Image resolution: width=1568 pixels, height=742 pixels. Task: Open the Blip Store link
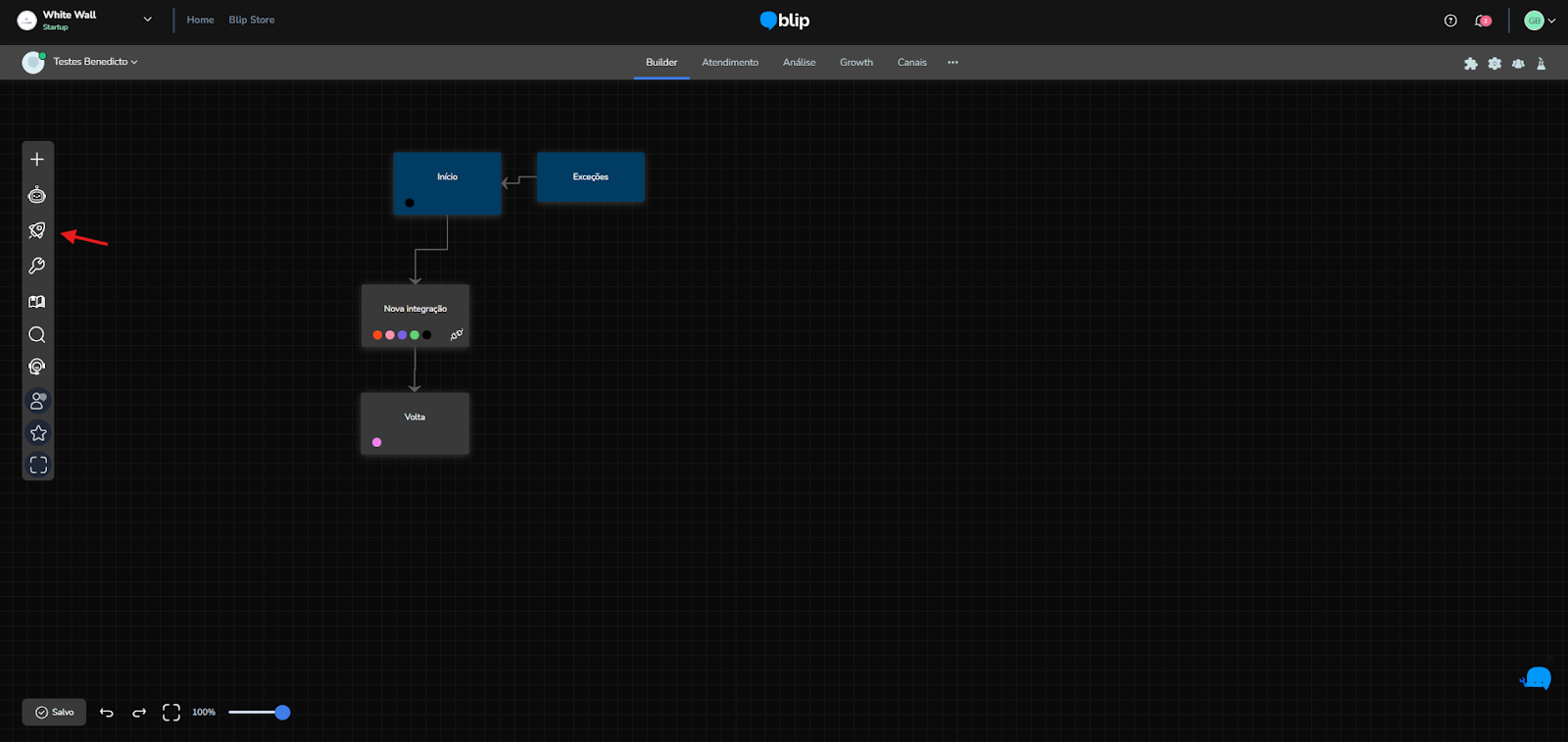tap(251, 20)
